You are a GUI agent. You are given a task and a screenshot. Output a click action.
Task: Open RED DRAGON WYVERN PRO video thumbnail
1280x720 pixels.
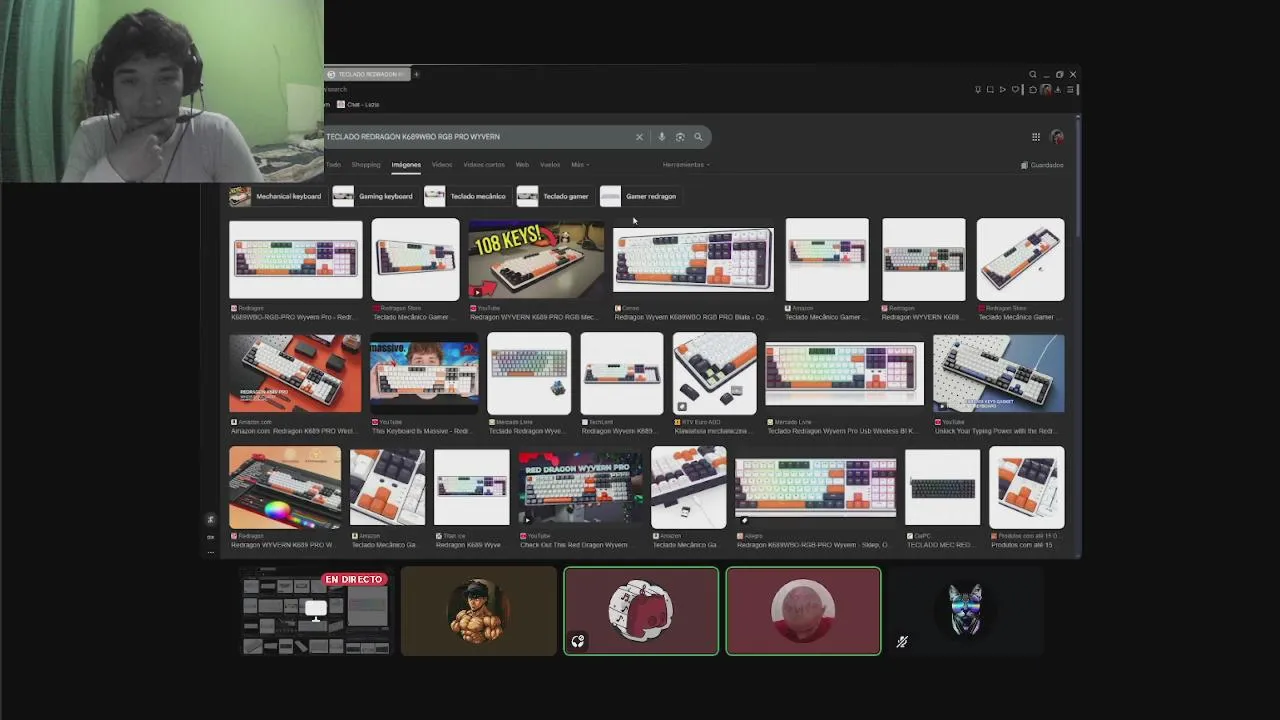click(581, 488)
